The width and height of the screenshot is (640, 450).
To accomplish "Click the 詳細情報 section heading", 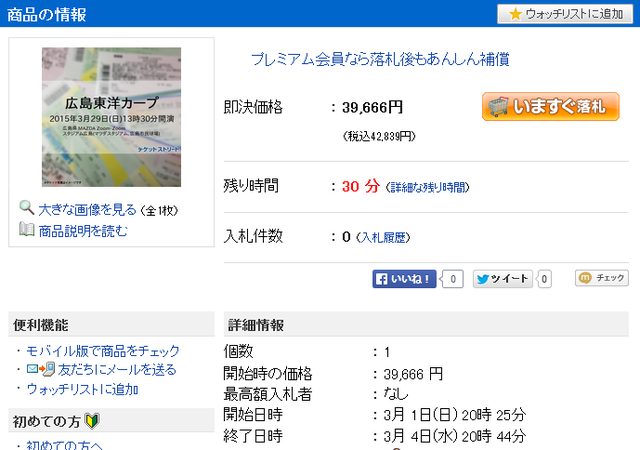I will click(256, 325).
